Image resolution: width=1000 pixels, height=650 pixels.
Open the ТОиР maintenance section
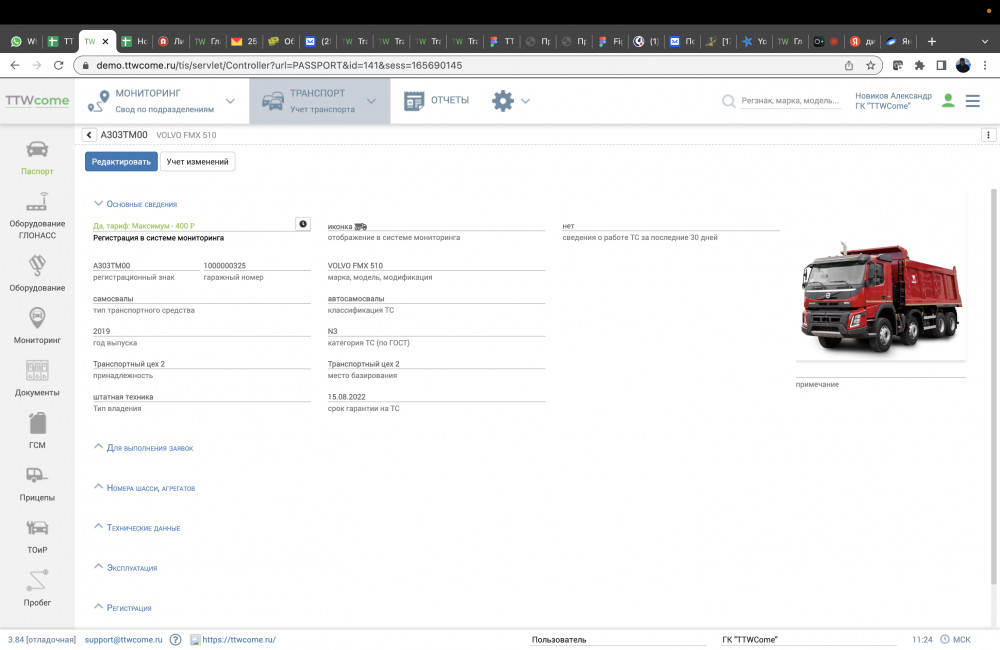point(37,535)
